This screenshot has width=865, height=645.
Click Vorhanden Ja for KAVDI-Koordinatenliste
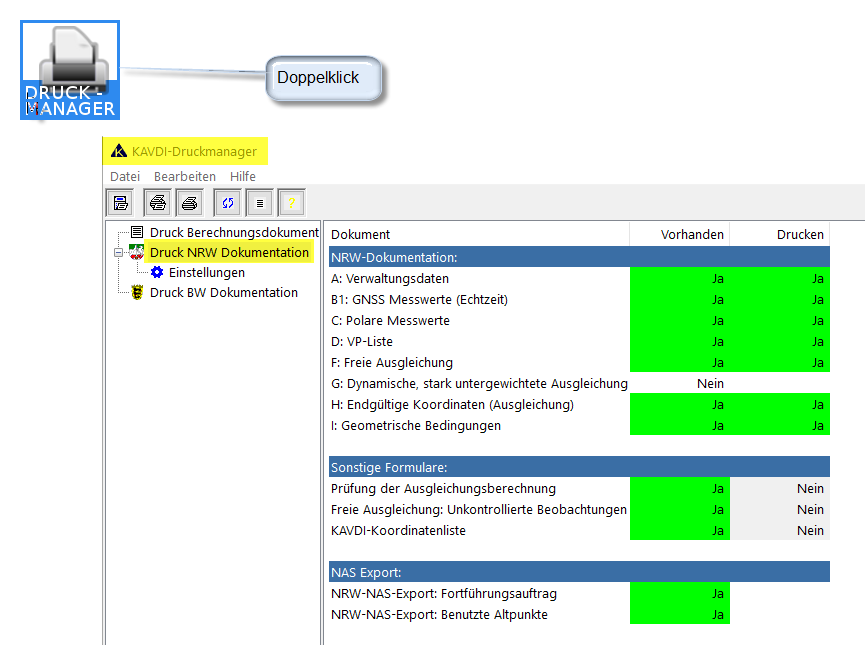point(680,530)
